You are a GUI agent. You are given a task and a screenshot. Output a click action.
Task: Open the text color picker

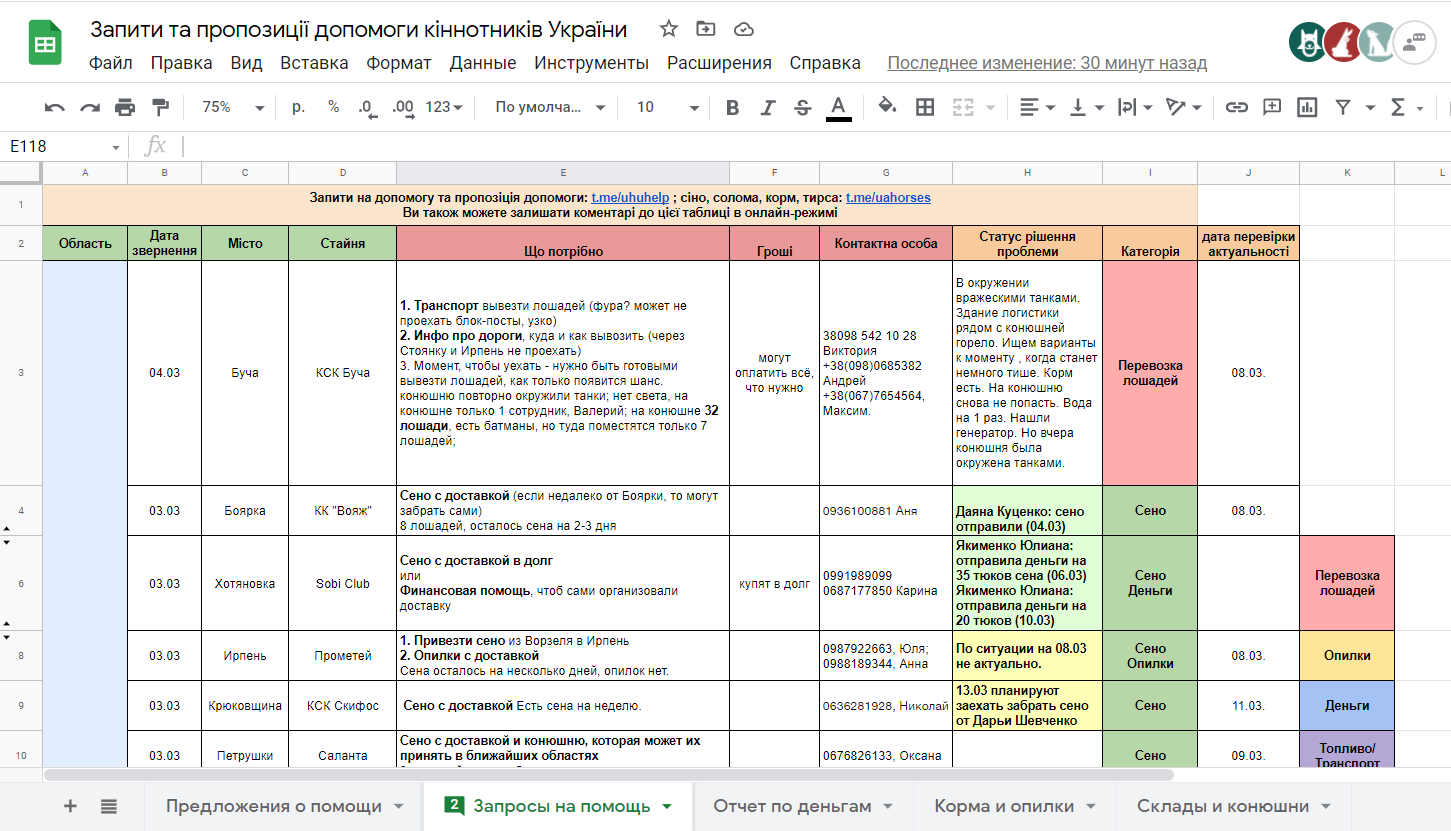(x=839, y=107)
